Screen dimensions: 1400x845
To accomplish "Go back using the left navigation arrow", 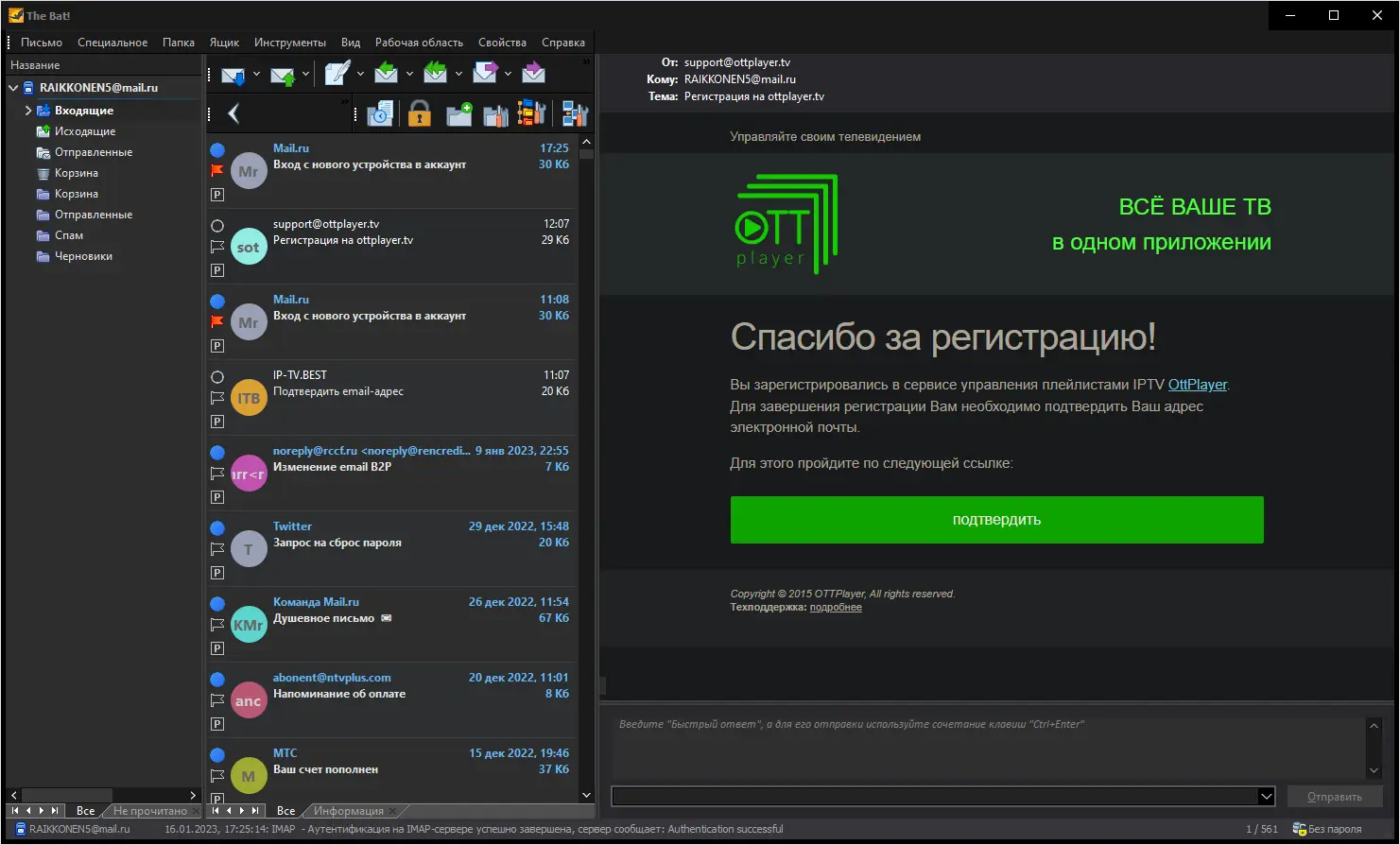I will coord(233,112).
